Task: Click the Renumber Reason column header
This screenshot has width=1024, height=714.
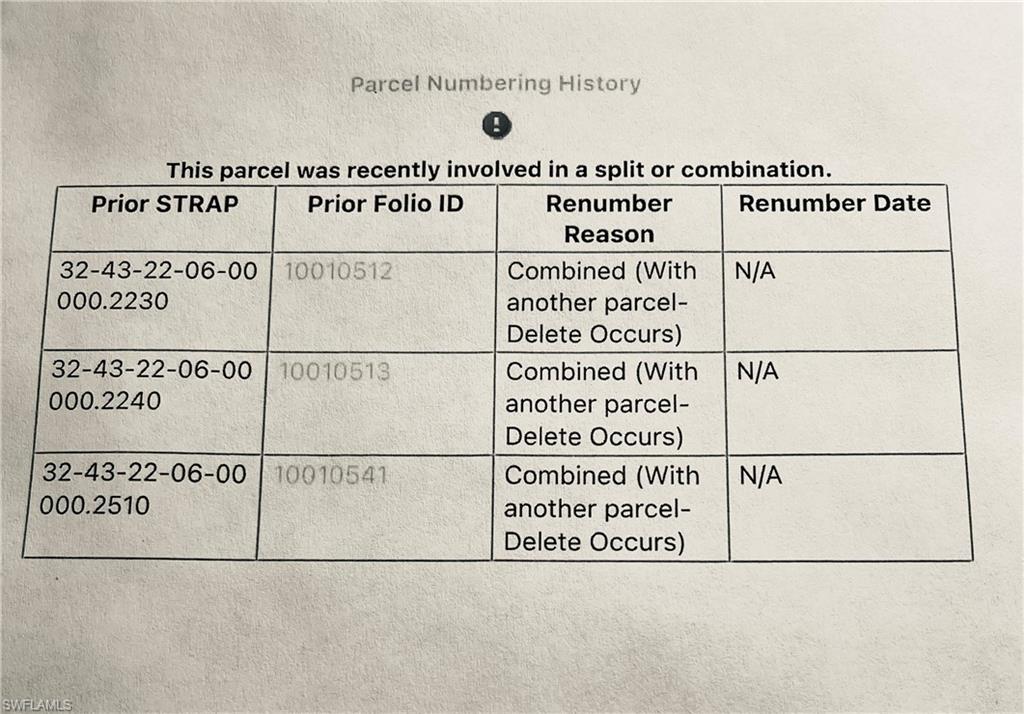Action: coord(608,219)
